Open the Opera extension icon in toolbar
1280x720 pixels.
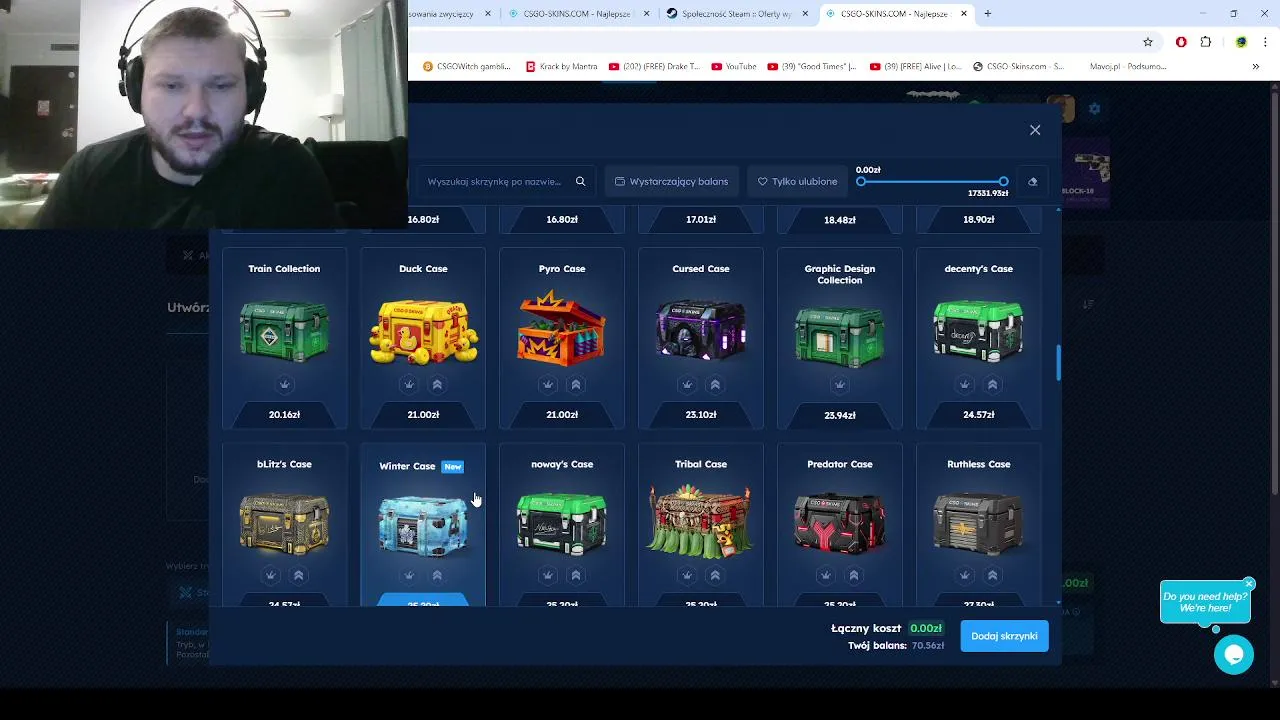1181,42
